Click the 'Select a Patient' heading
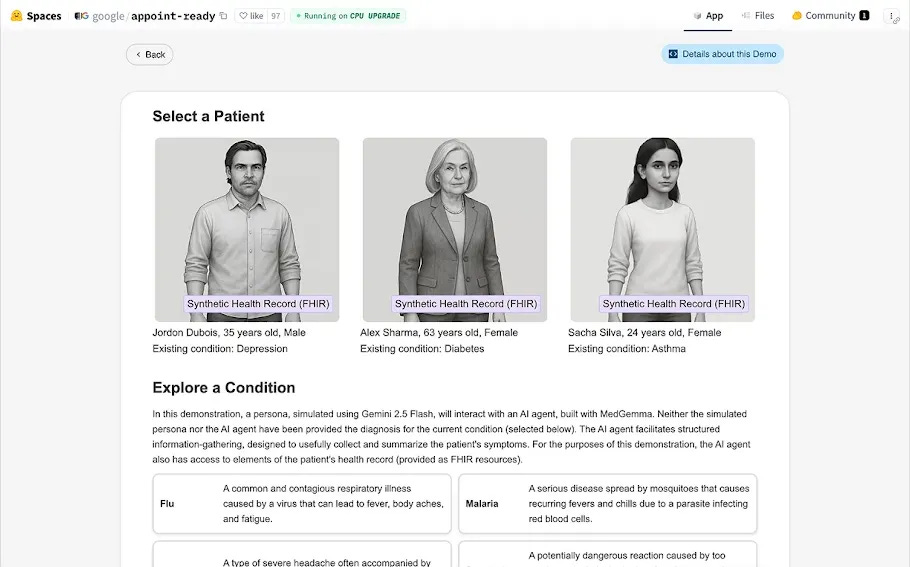 click(x=208, y=116)
